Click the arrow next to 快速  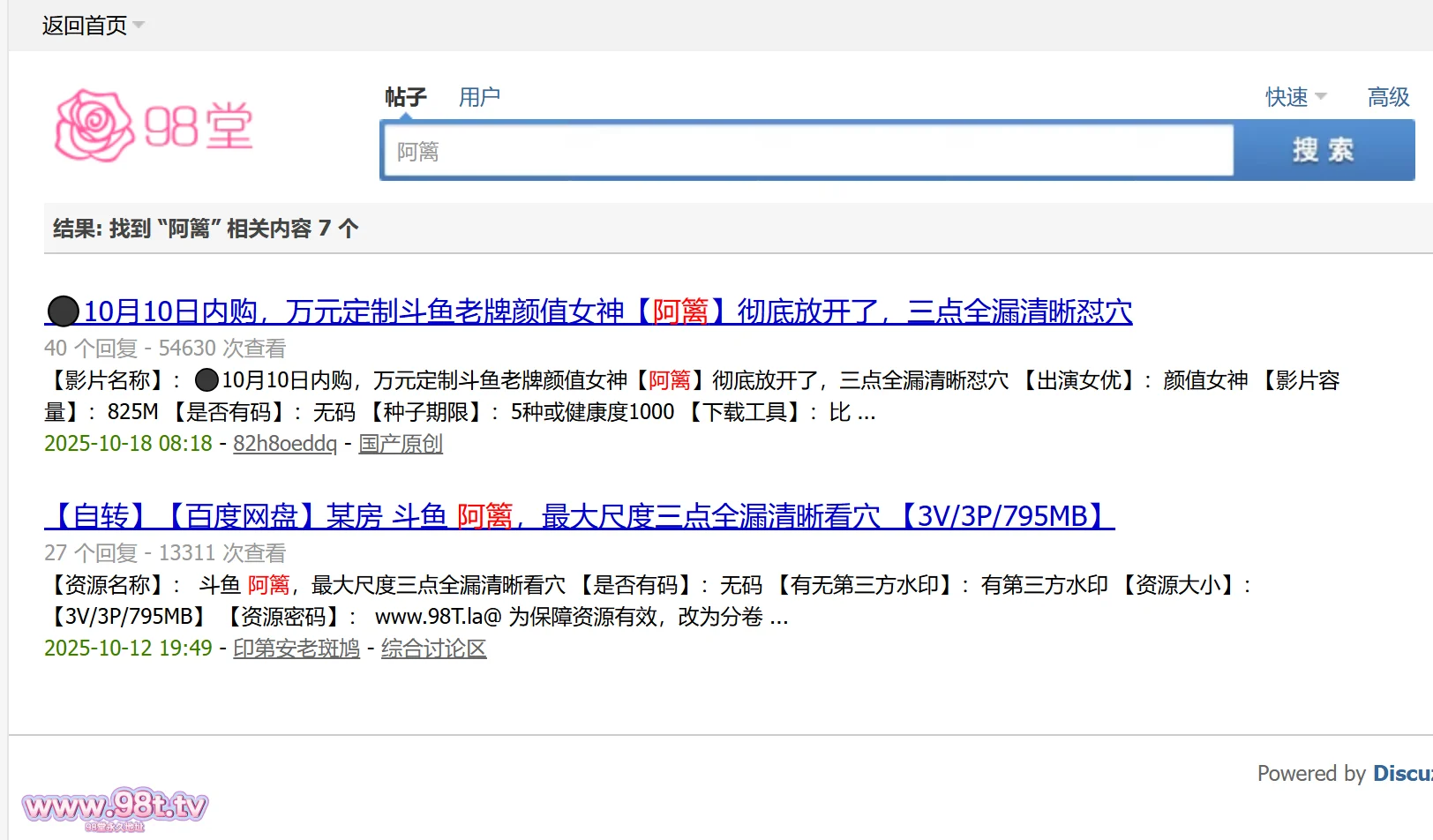1321,97
